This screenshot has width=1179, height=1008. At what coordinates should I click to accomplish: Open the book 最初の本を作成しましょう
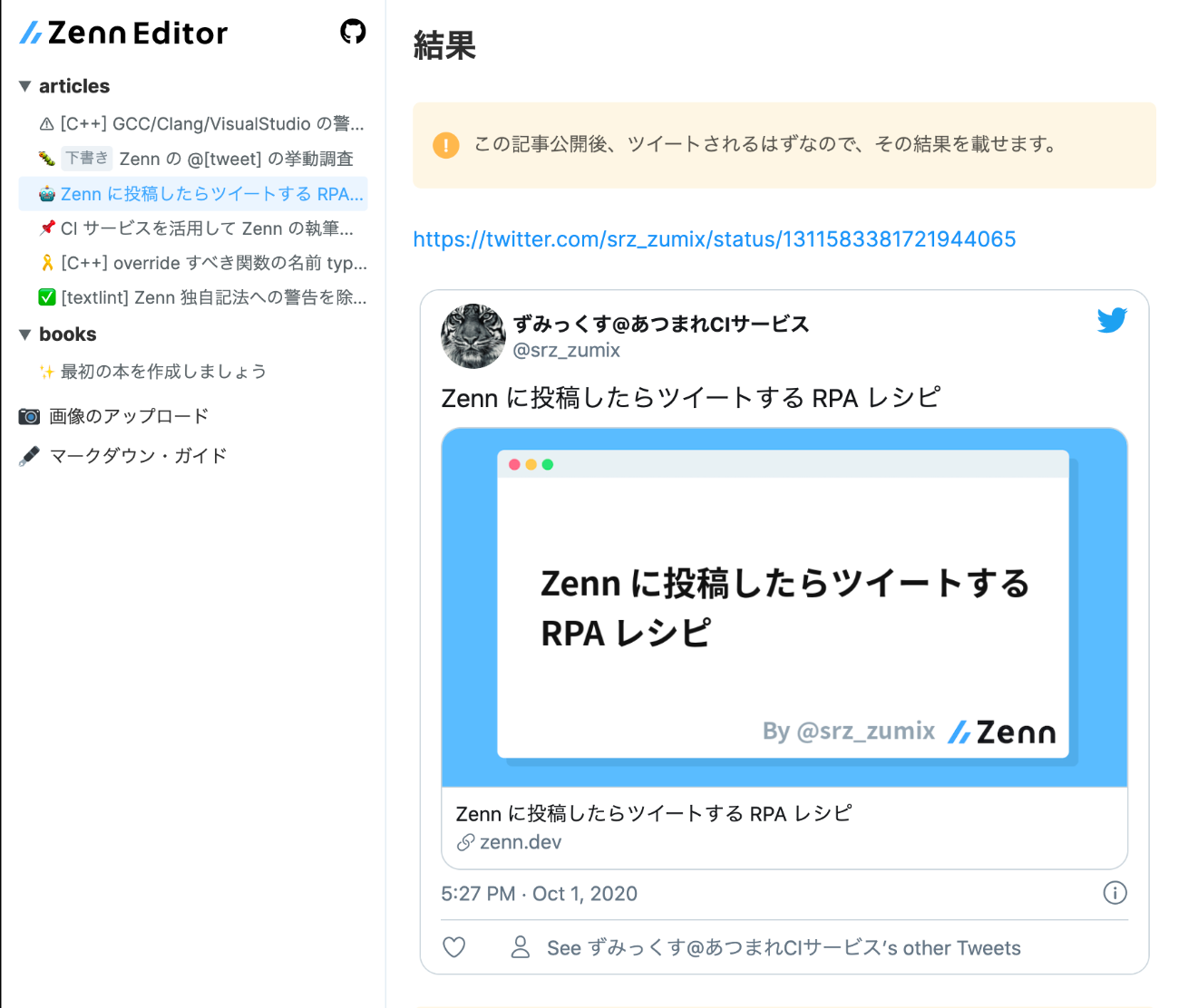pyautogui.click(x=152, y=372)
